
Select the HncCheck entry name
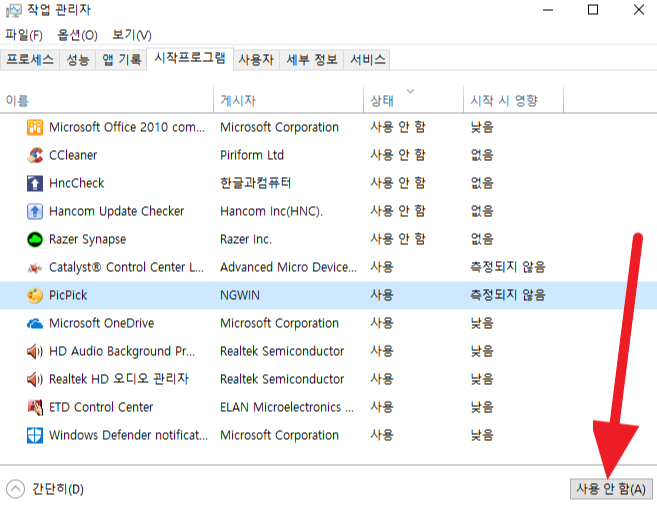point(76,183)
